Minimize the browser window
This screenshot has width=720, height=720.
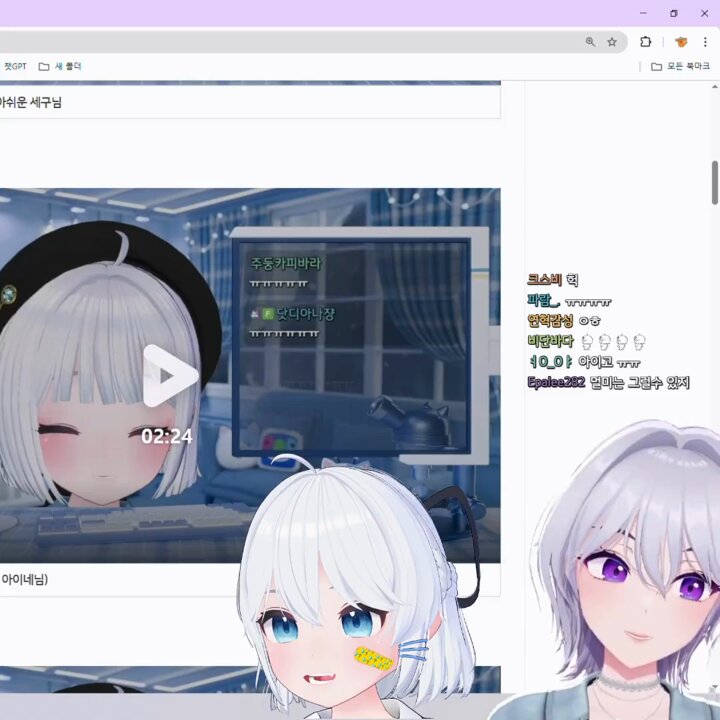tap(643, 13)
